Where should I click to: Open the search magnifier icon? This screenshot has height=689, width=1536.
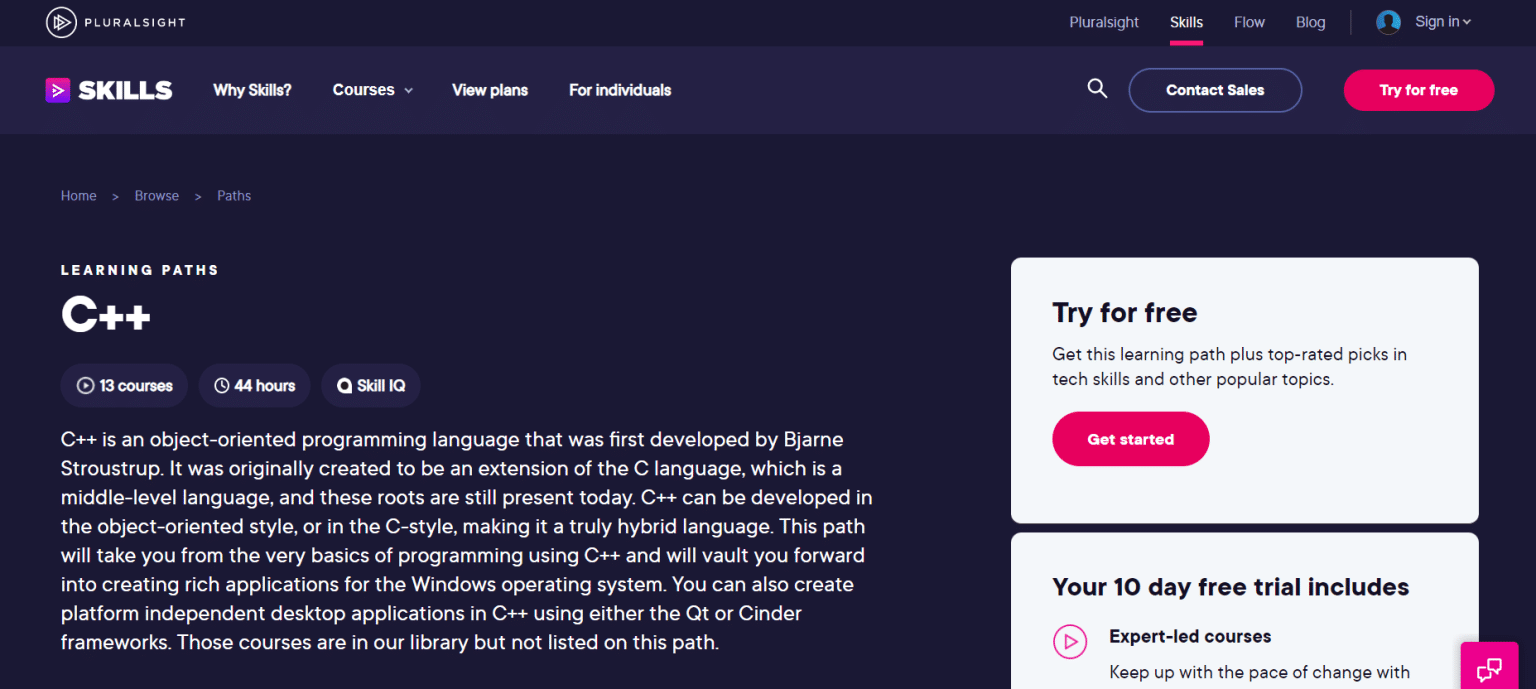(x=1097, y=88)
